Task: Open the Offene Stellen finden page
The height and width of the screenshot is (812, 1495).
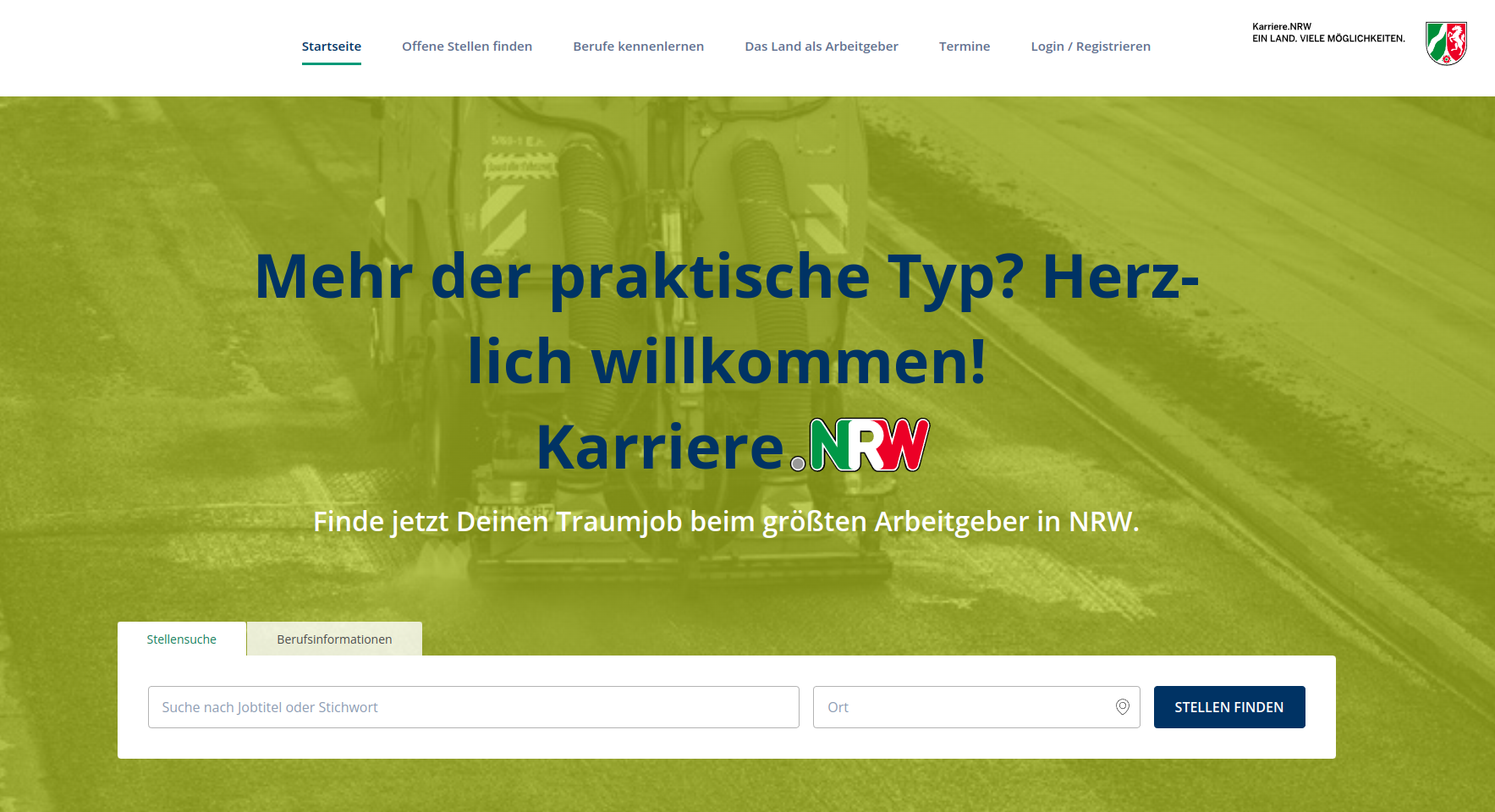Action: point(466,47)
